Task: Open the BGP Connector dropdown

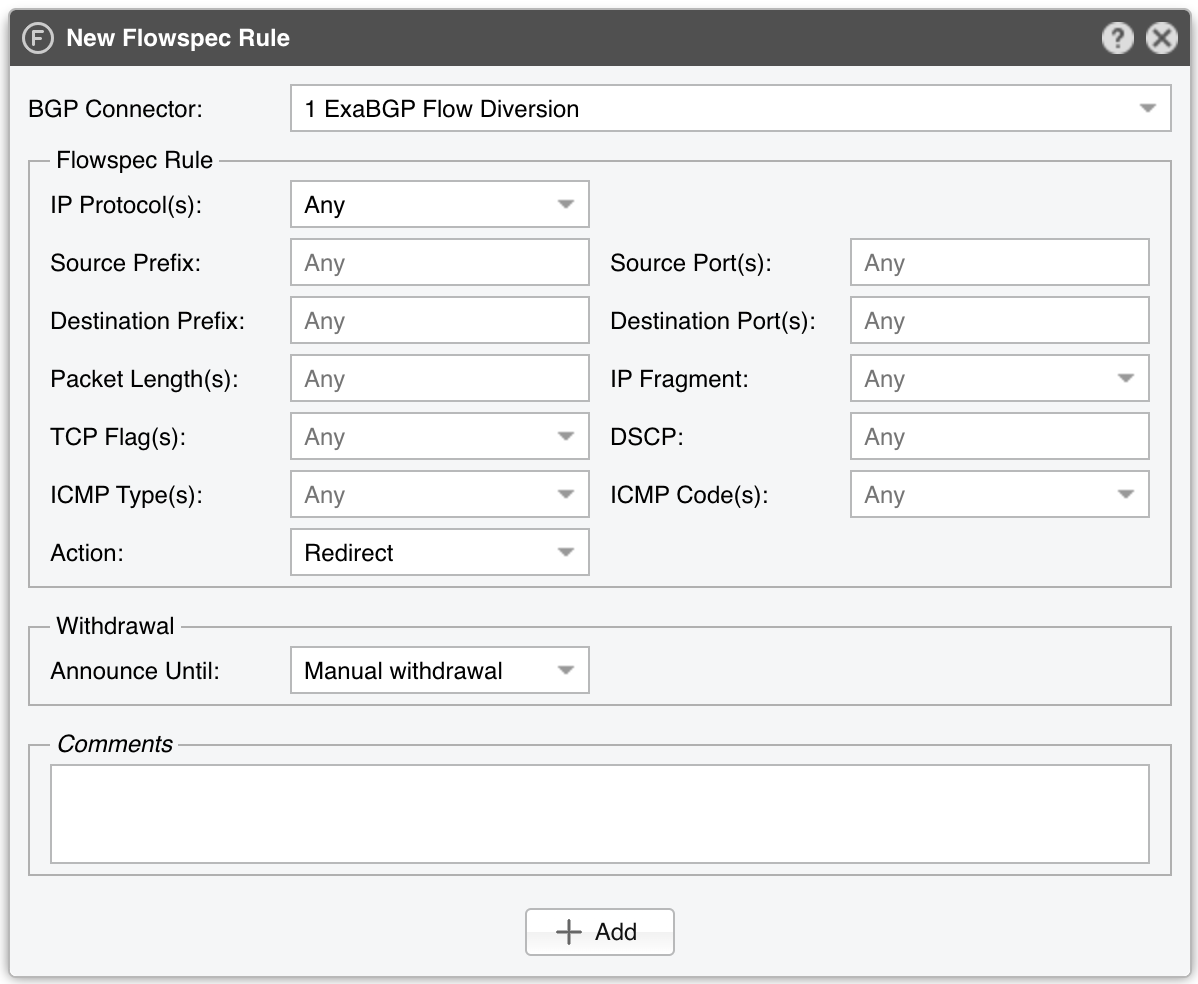Action: coord(730,108)
